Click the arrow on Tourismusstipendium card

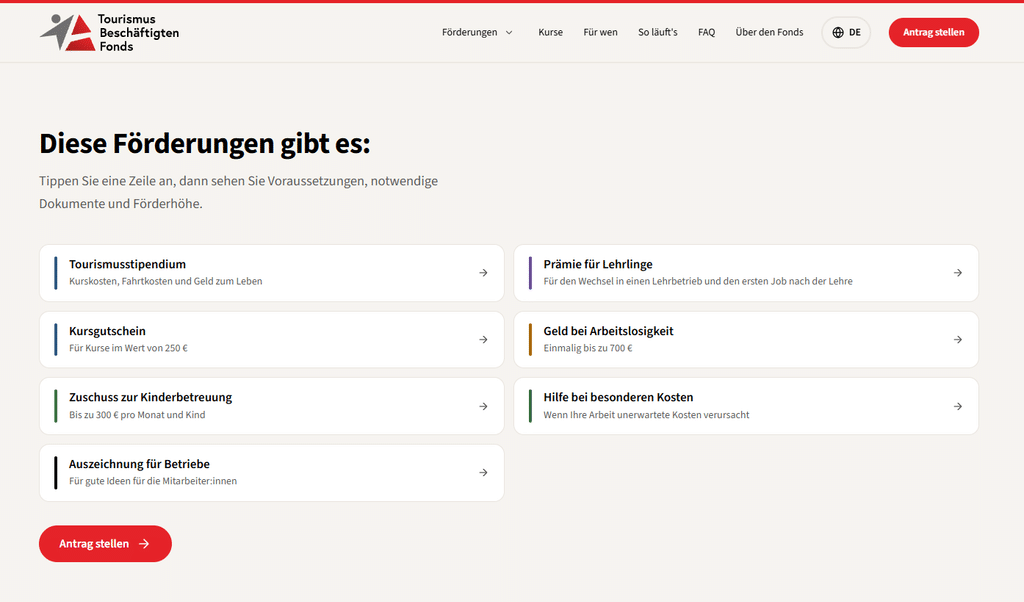pyautogui.click(x=483, y=273)
